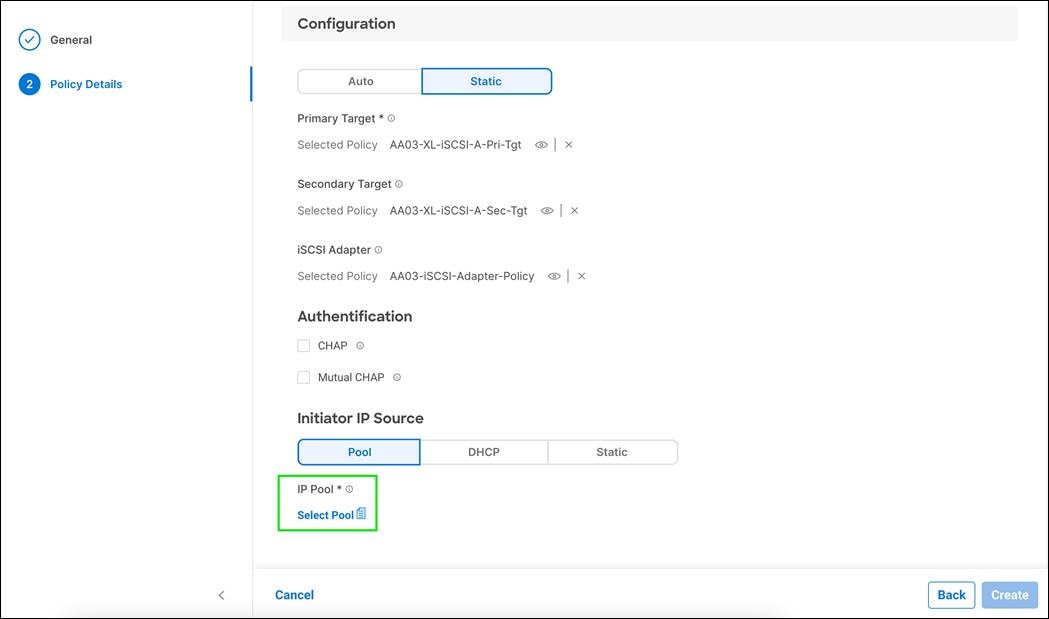1049x619 pixels.
Task: View the Secondary Target info icon
Action: [x=398, y=183]
